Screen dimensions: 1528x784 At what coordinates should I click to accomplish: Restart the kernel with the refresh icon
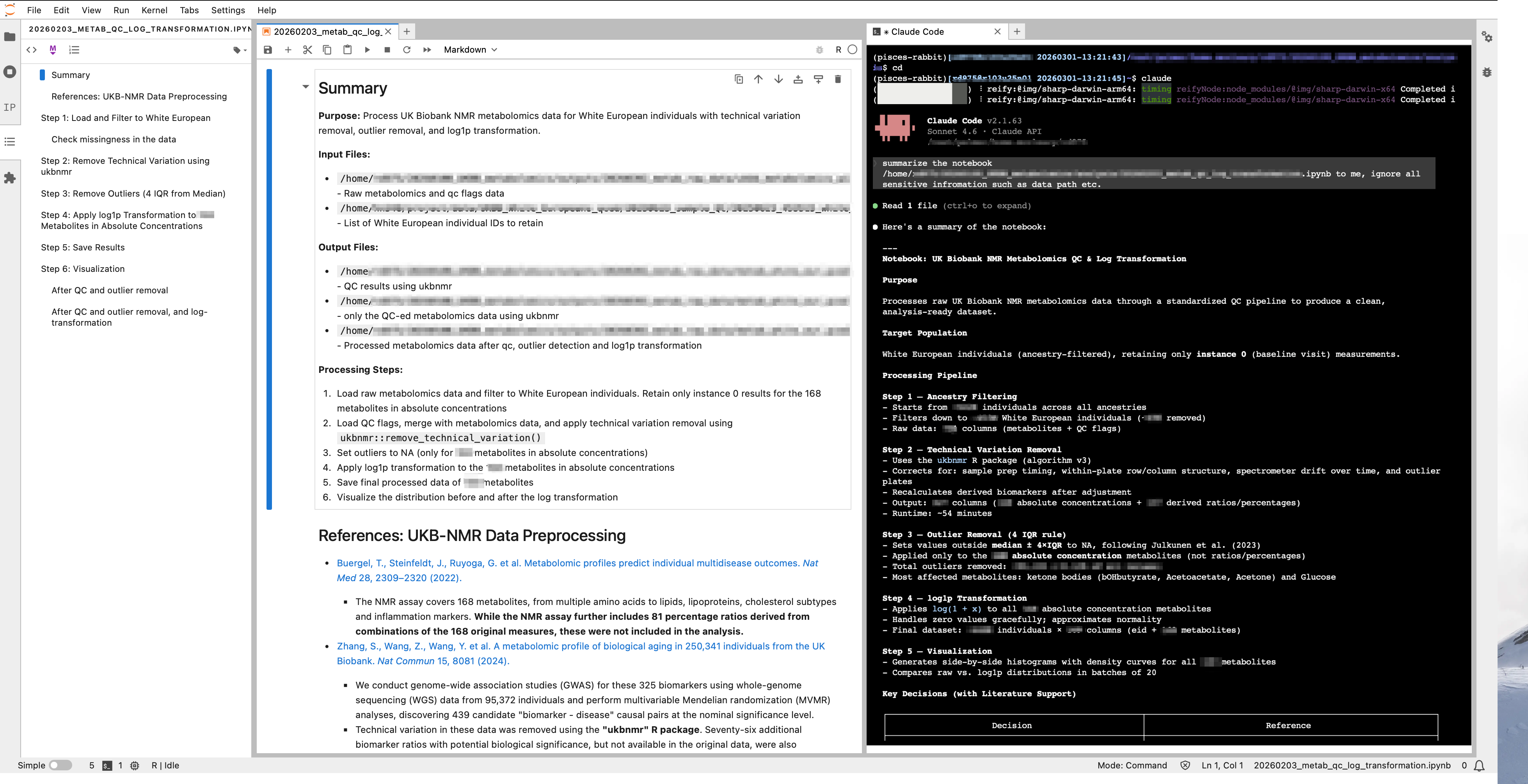(407, 50)
